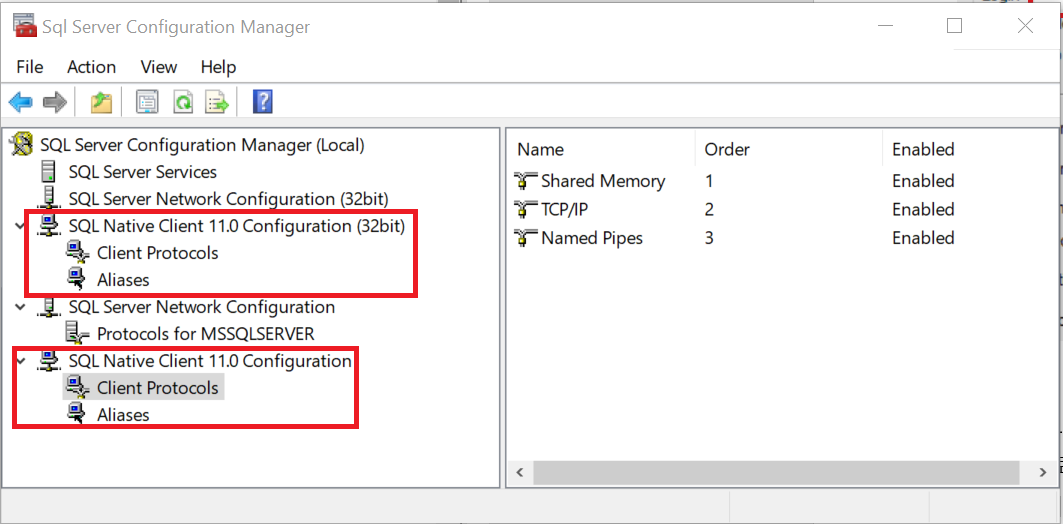Click the Aliases icon under 32bit client
The height and width of the screenshot is (524, 1063).
tap(77, 279)
